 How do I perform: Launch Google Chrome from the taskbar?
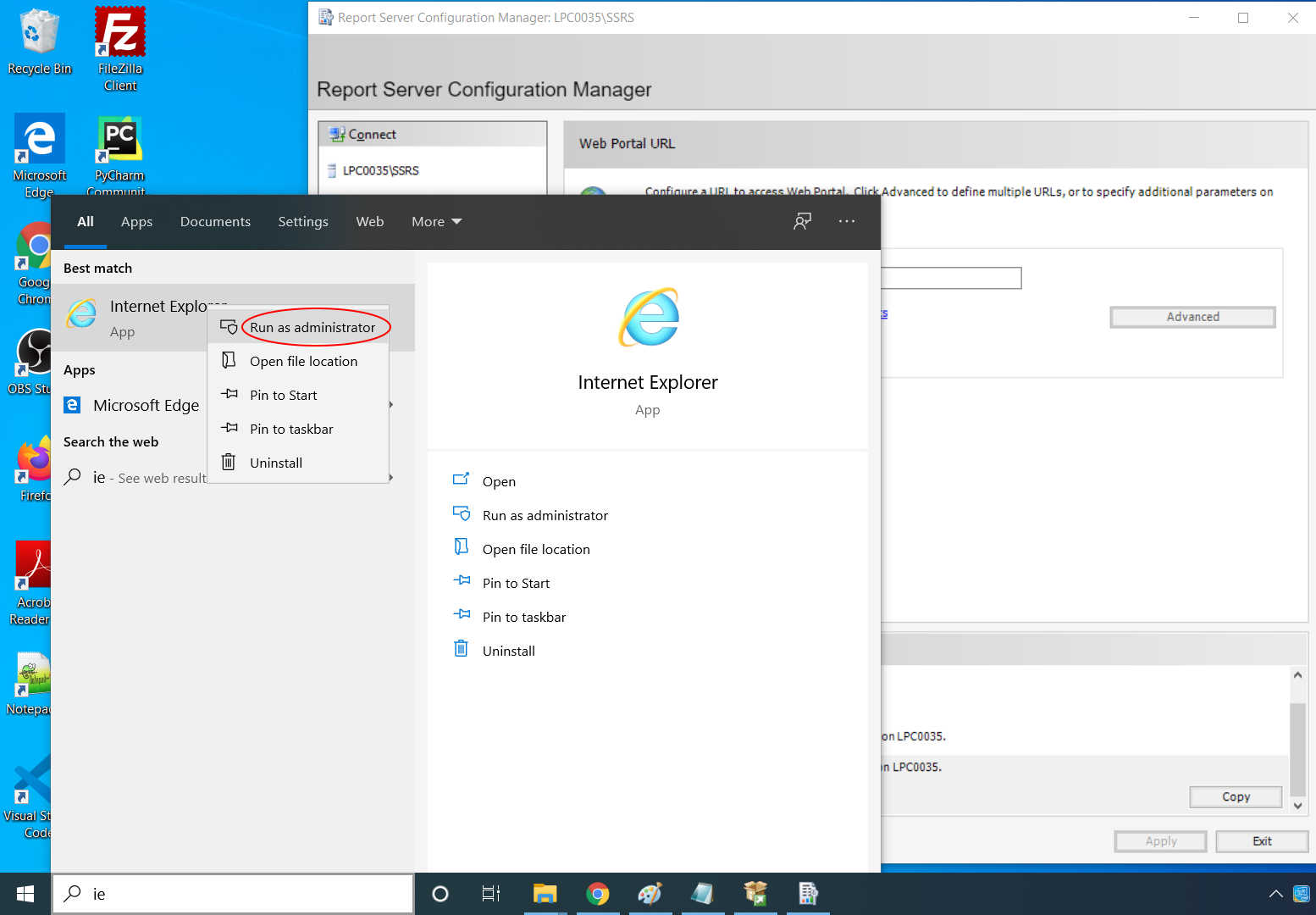[x=598, y=894]
